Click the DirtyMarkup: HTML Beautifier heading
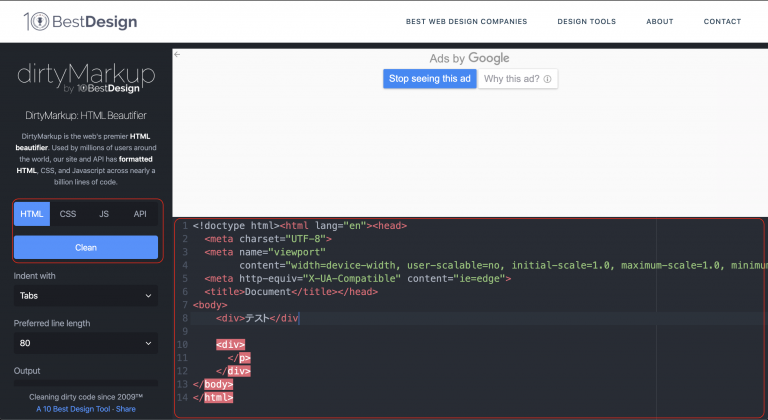The width and height of the screenshot is (768, 420). pos(86,116)
